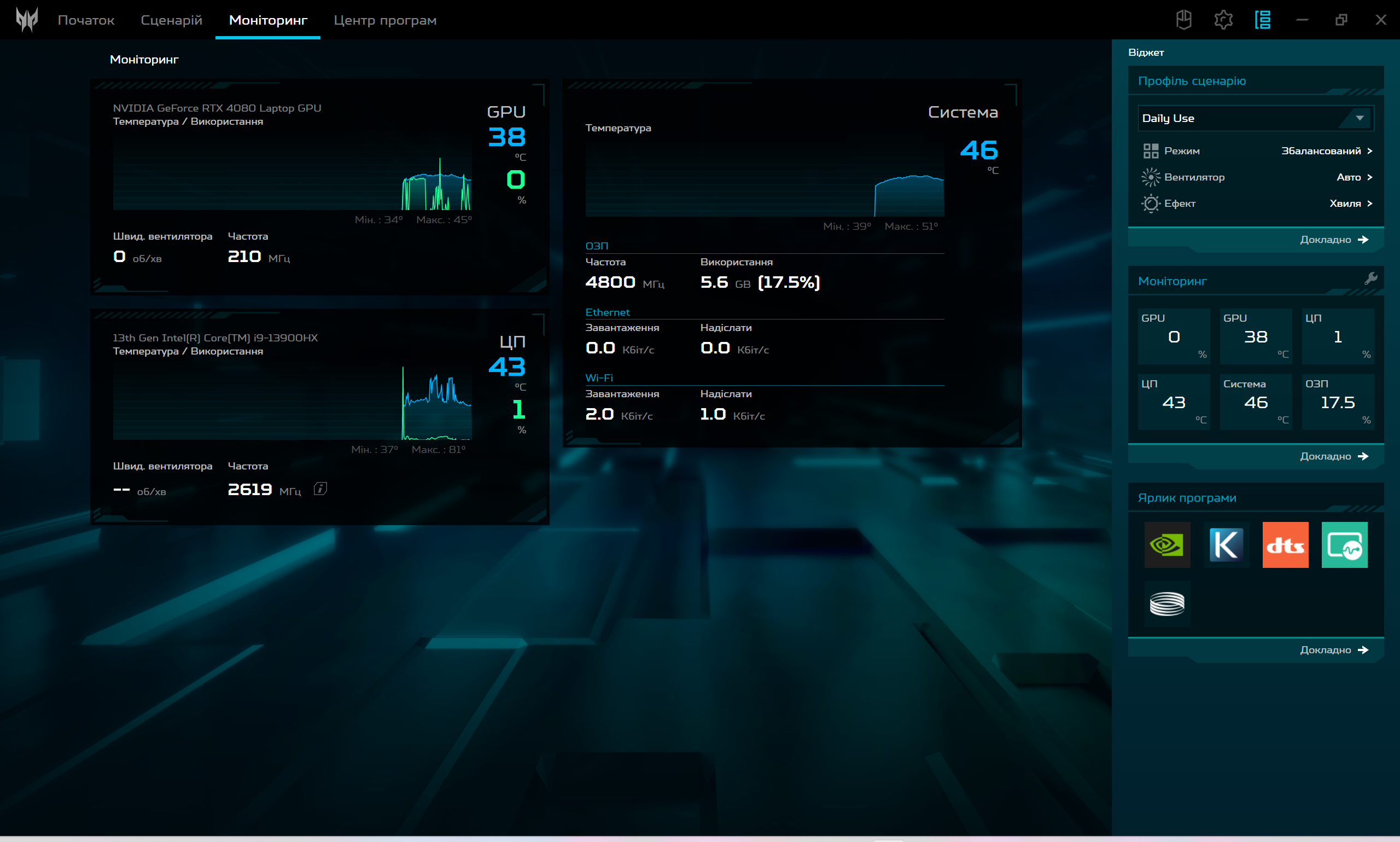Go to Початок tab
1400x842 pixels.
tap(86, 20)
